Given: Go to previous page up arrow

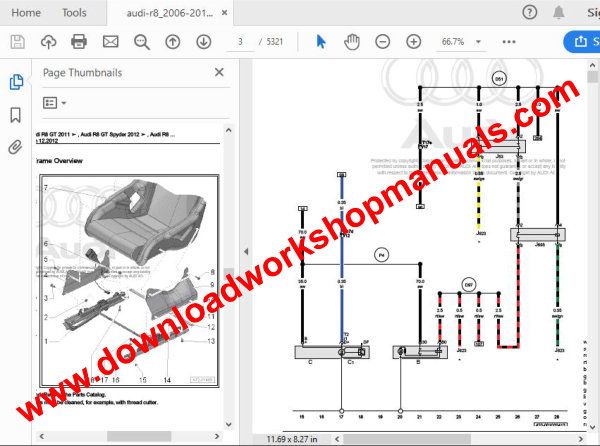Looking at the screenshot, I should click(173, 42).
